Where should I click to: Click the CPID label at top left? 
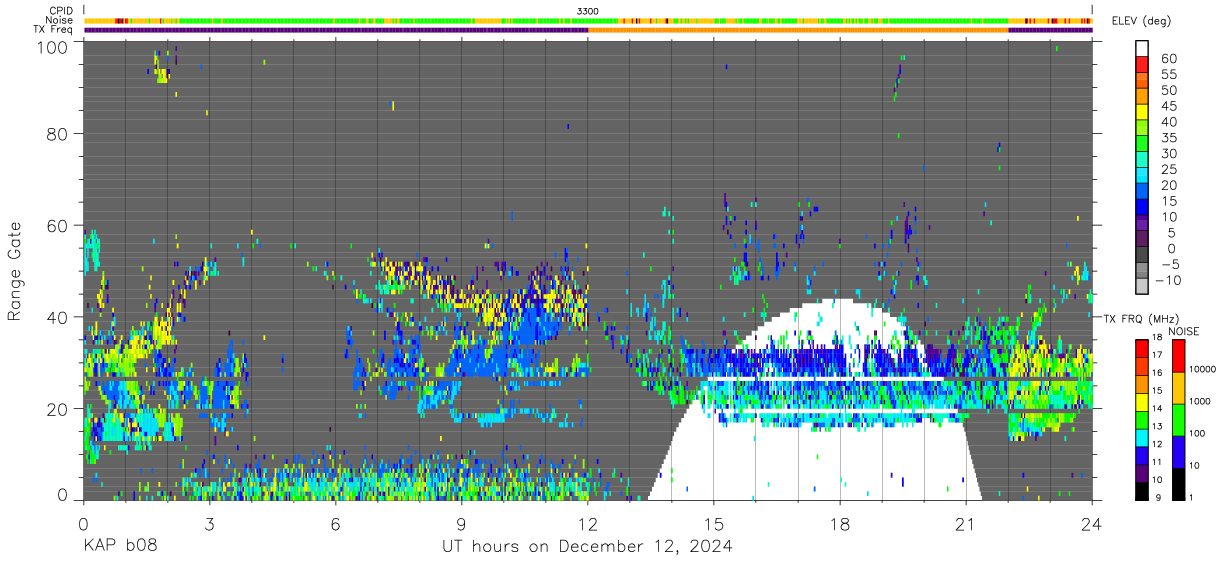point(59,11)
